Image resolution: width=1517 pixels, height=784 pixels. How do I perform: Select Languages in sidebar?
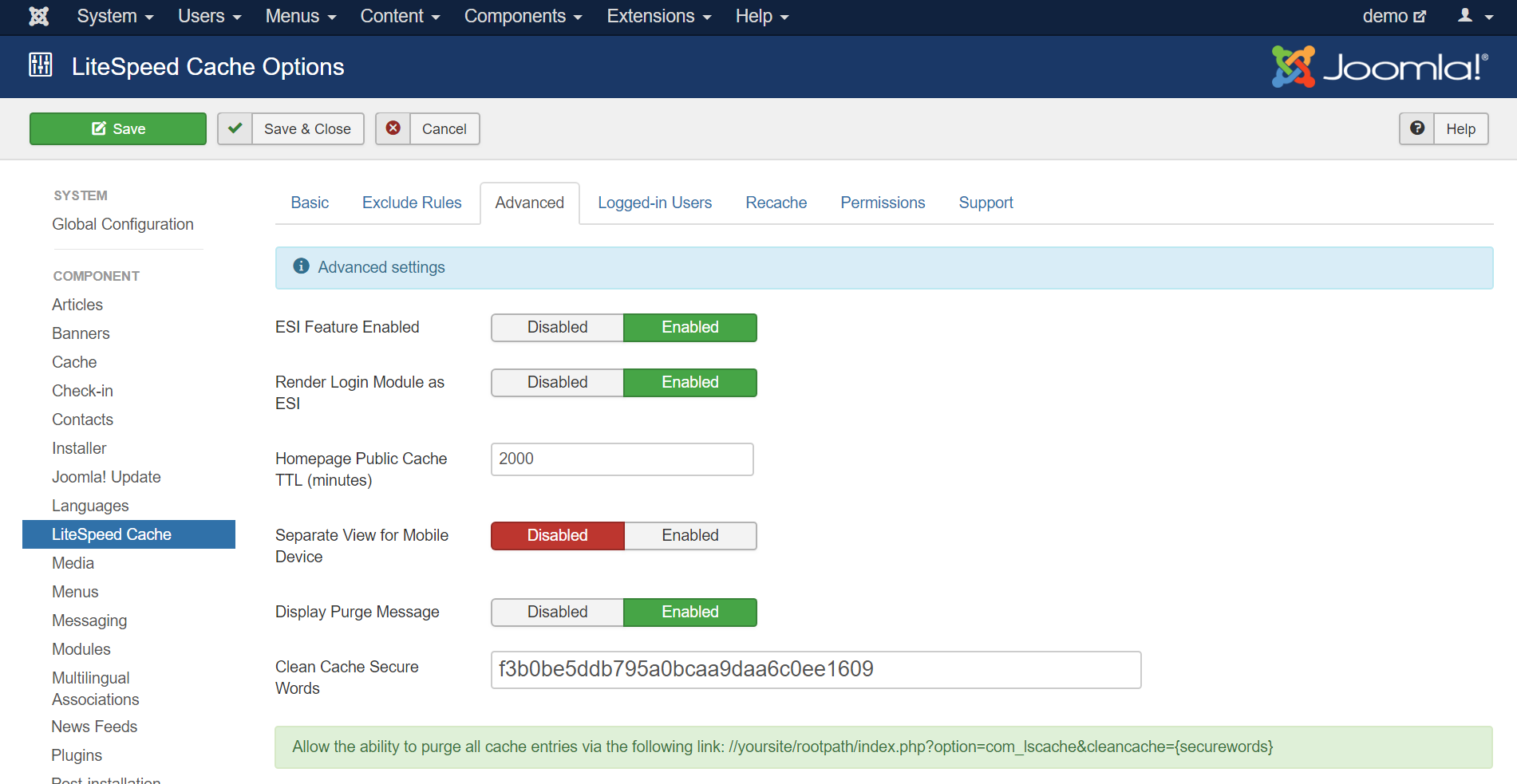(90, 506)
